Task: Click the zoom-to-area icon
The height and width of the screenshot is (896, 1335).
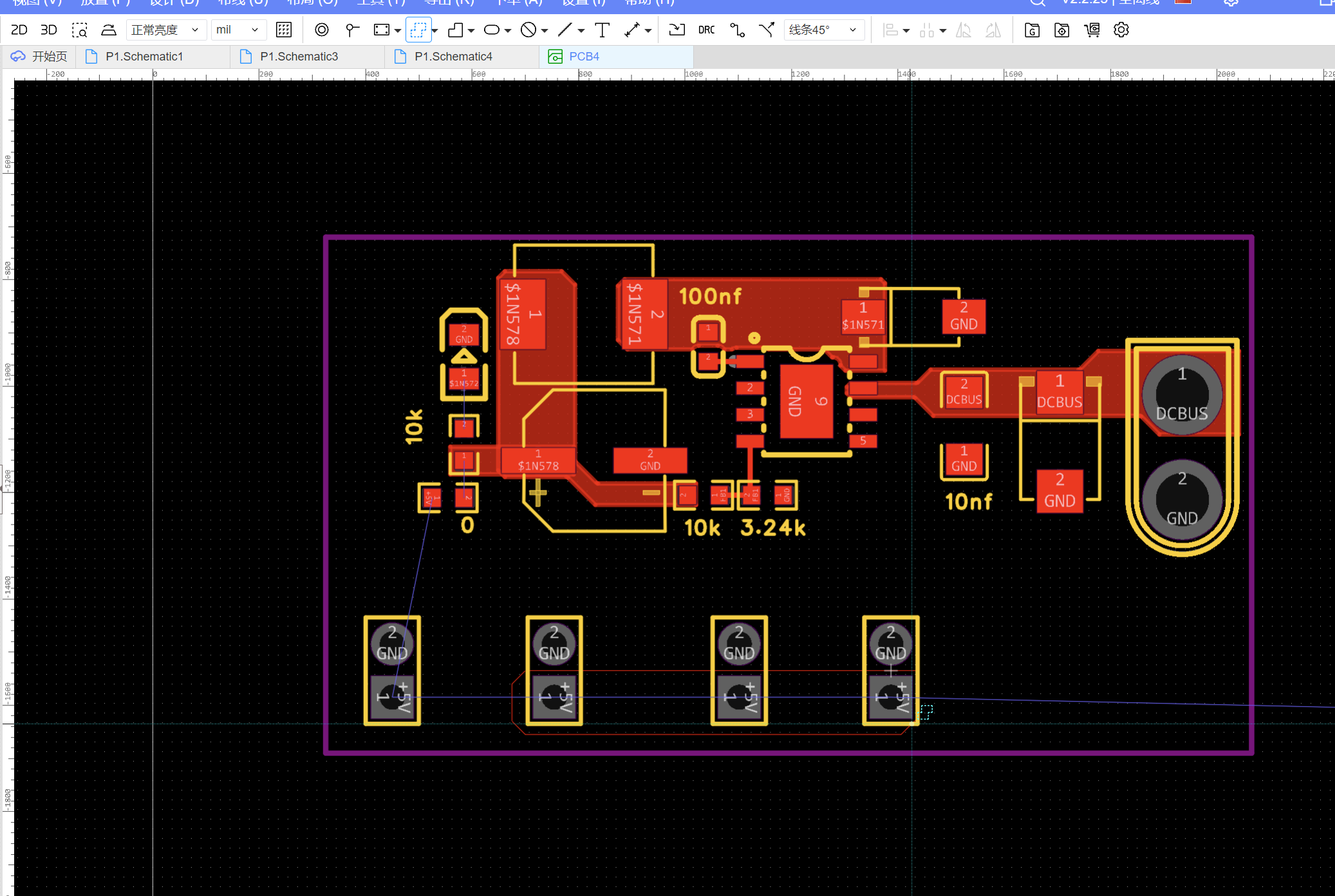Action: pyautogui.click(x=79, y=30)
